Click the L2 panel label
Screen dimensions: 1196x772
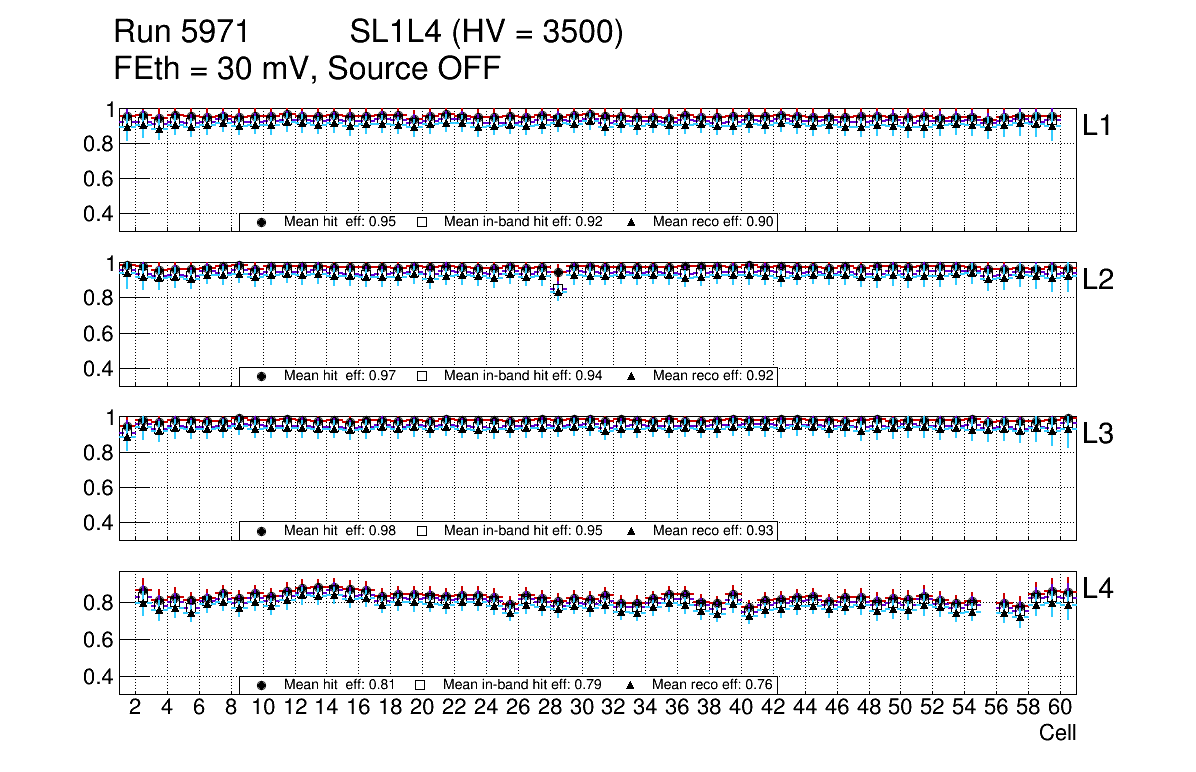point(1098,280)
